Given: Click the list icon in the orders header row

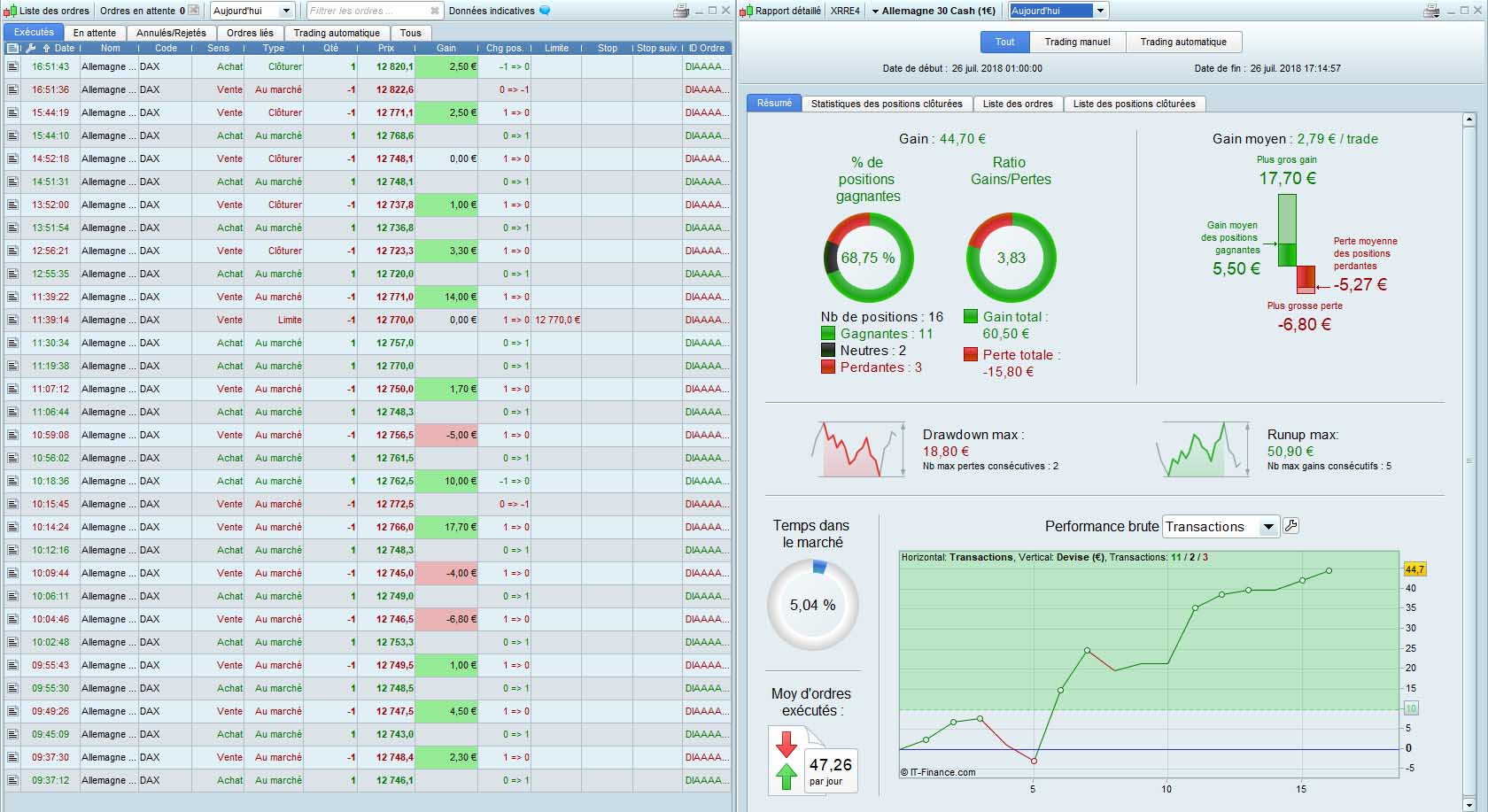Looking at the screenshot, I should 13,48.
